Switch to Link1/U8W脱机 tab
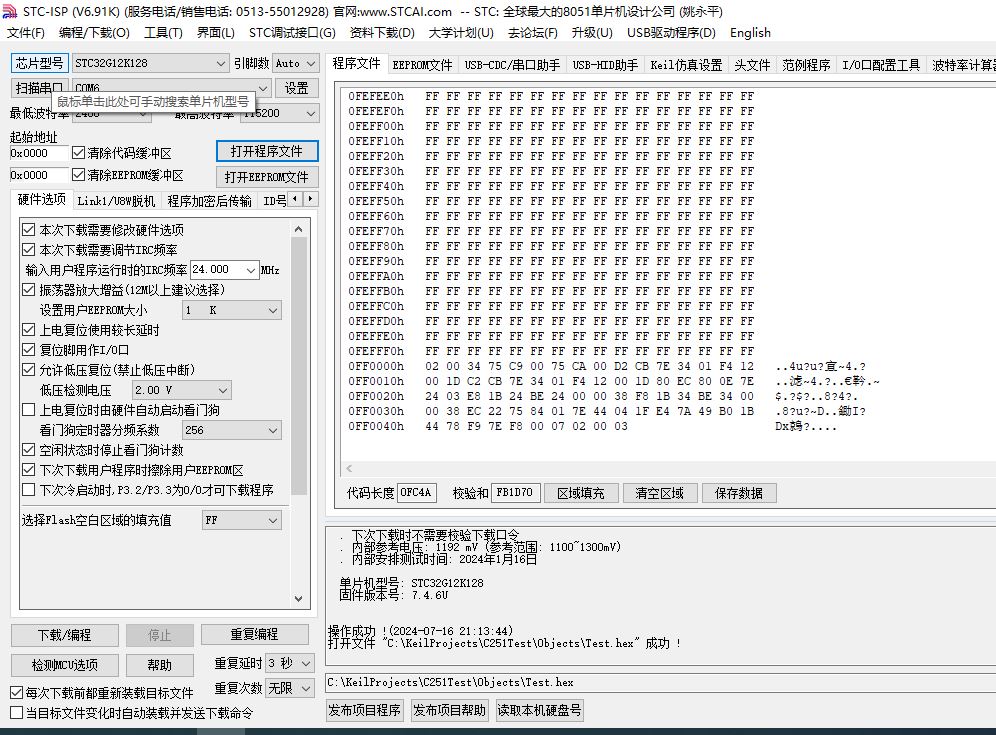This screenshot has width=996, height=735. [116, 201]
